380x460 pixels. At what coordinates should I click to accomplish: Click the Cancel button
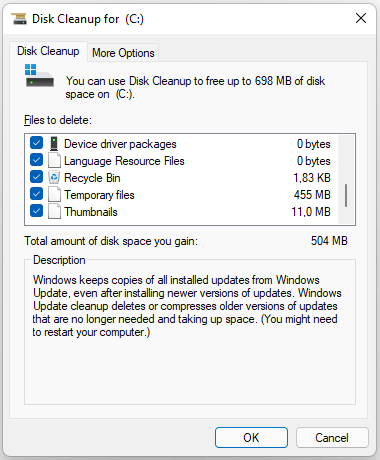(332, 437)
